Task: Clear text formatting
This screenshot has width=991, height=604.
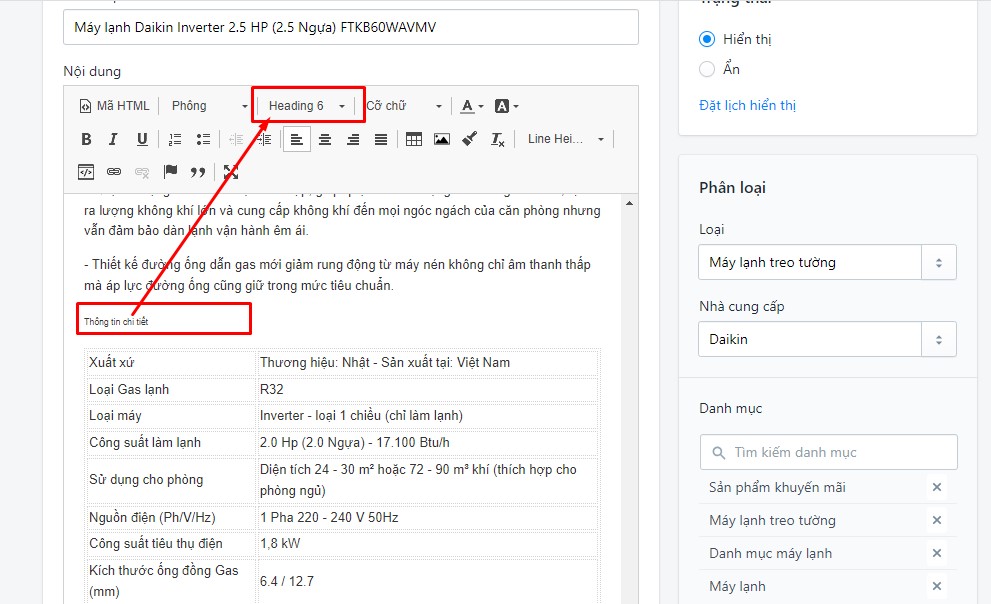Action: [497, 139]
